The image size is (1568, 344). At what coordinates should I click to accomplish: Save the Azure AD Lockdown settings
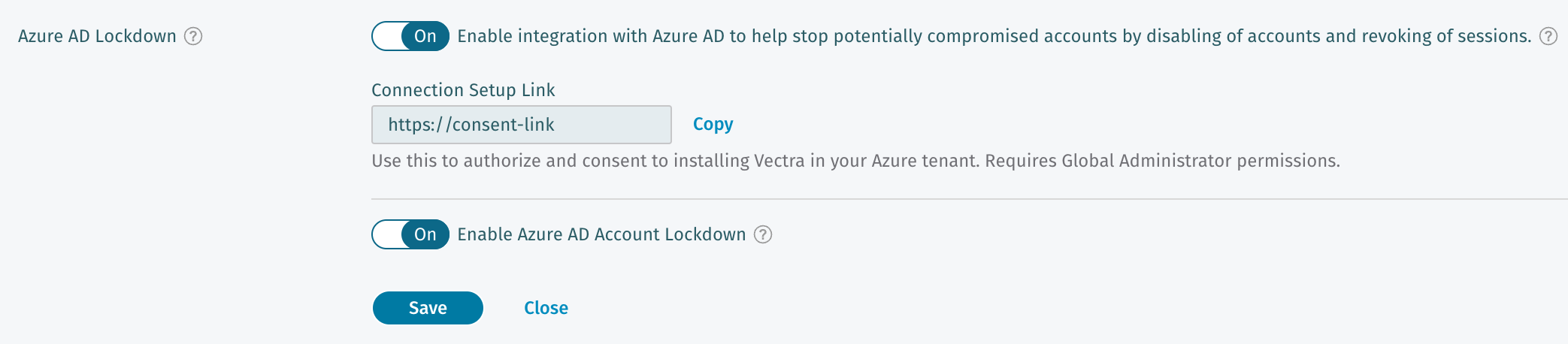click(x=428, y=308)
